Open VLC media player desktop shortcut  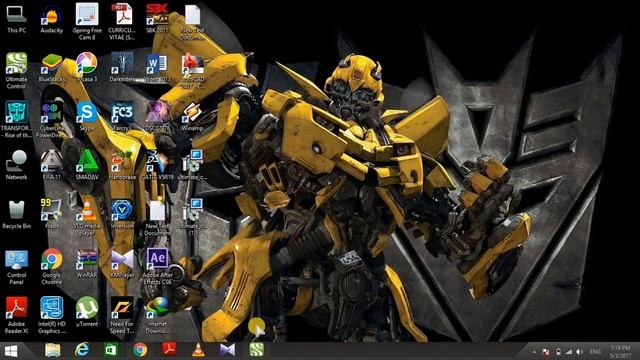(x=87, y=218)
